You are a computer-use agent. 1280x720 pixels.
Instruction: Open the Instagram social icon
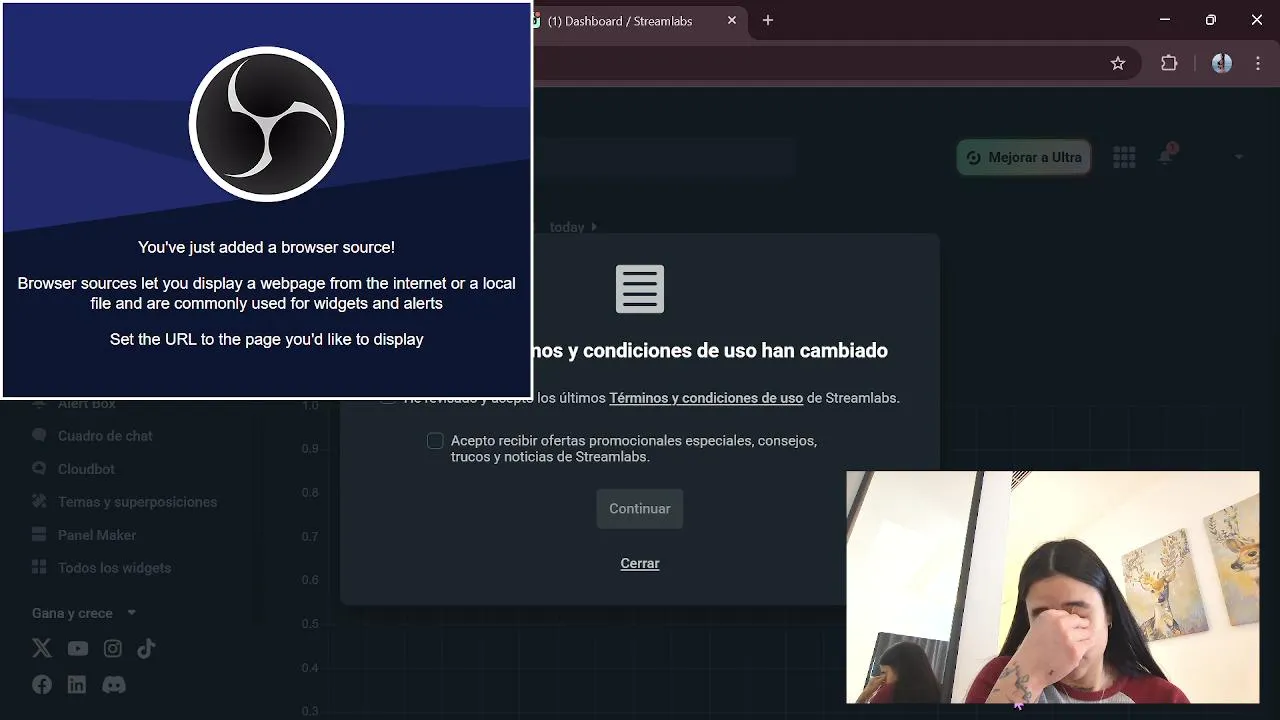click(113, 649)
